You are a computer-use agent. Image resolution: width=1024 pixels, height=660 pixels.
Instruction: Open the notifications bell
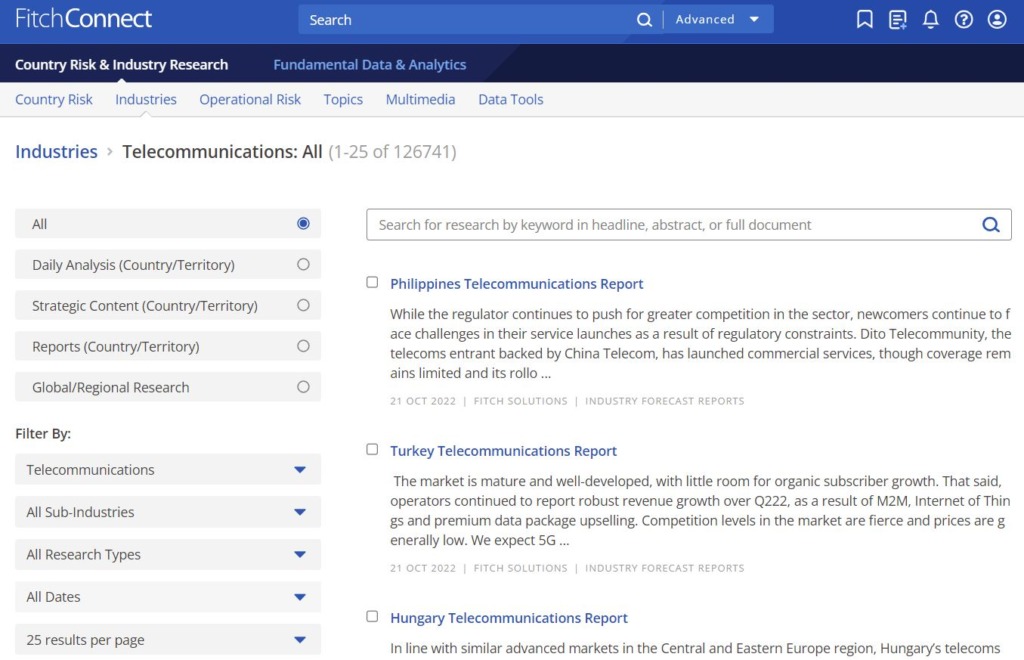pos(931,20)
